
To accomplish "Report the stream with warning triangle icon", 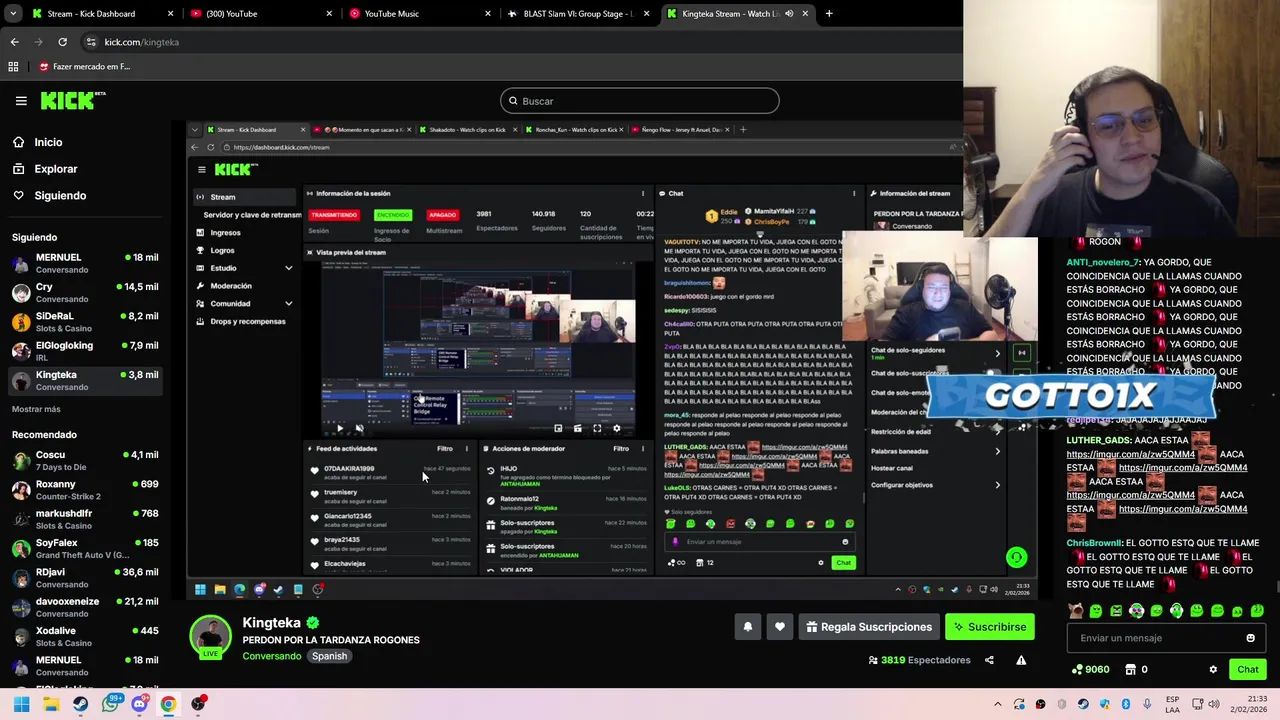I will 1021,660.
